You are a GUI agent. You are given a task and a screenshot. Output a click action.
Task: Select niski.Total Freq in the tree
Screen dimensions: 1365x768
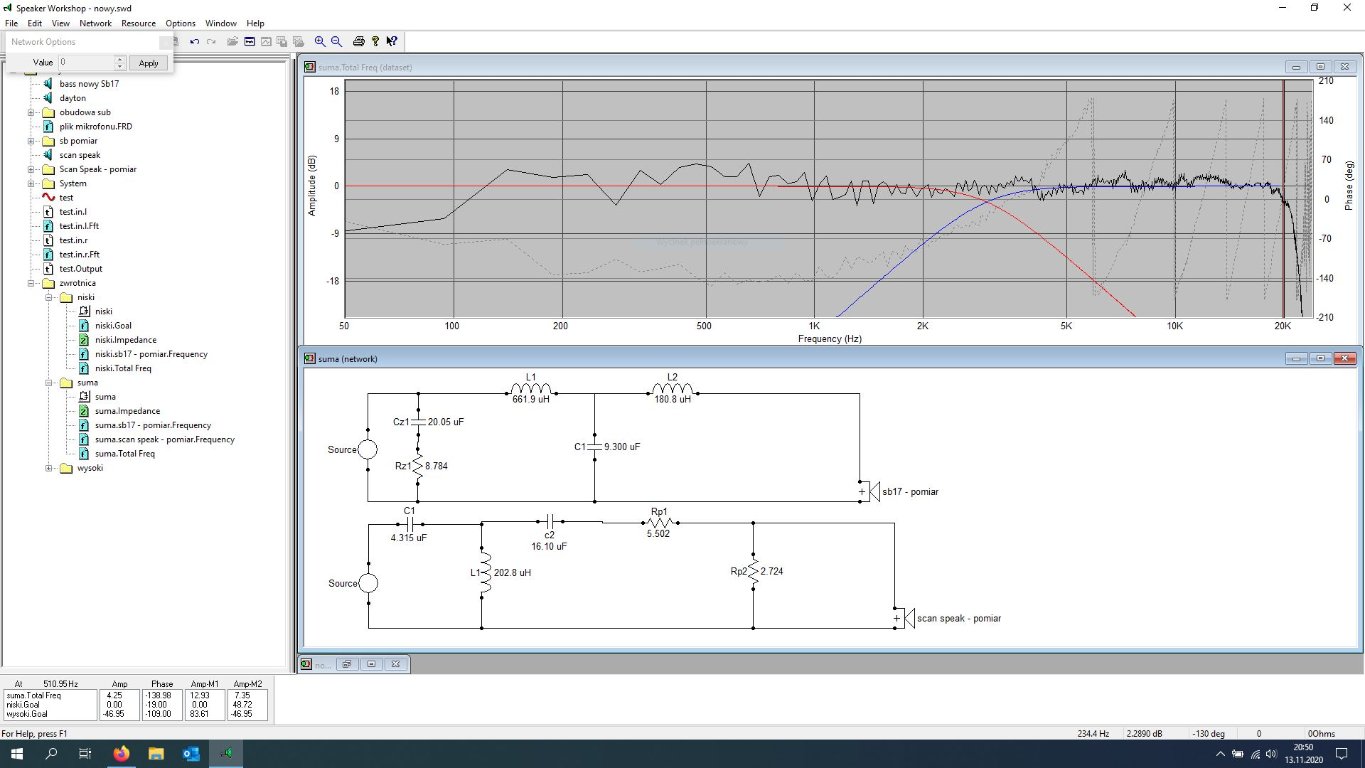tap(123, 368)
